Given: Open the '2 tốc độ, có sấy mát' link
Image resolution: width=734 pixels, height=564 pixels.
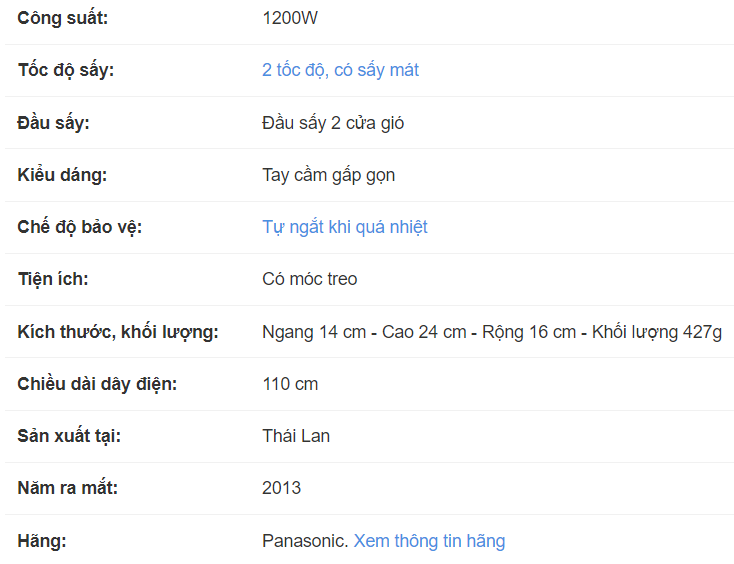Looking at the screenshot, I should coord(340,70).
